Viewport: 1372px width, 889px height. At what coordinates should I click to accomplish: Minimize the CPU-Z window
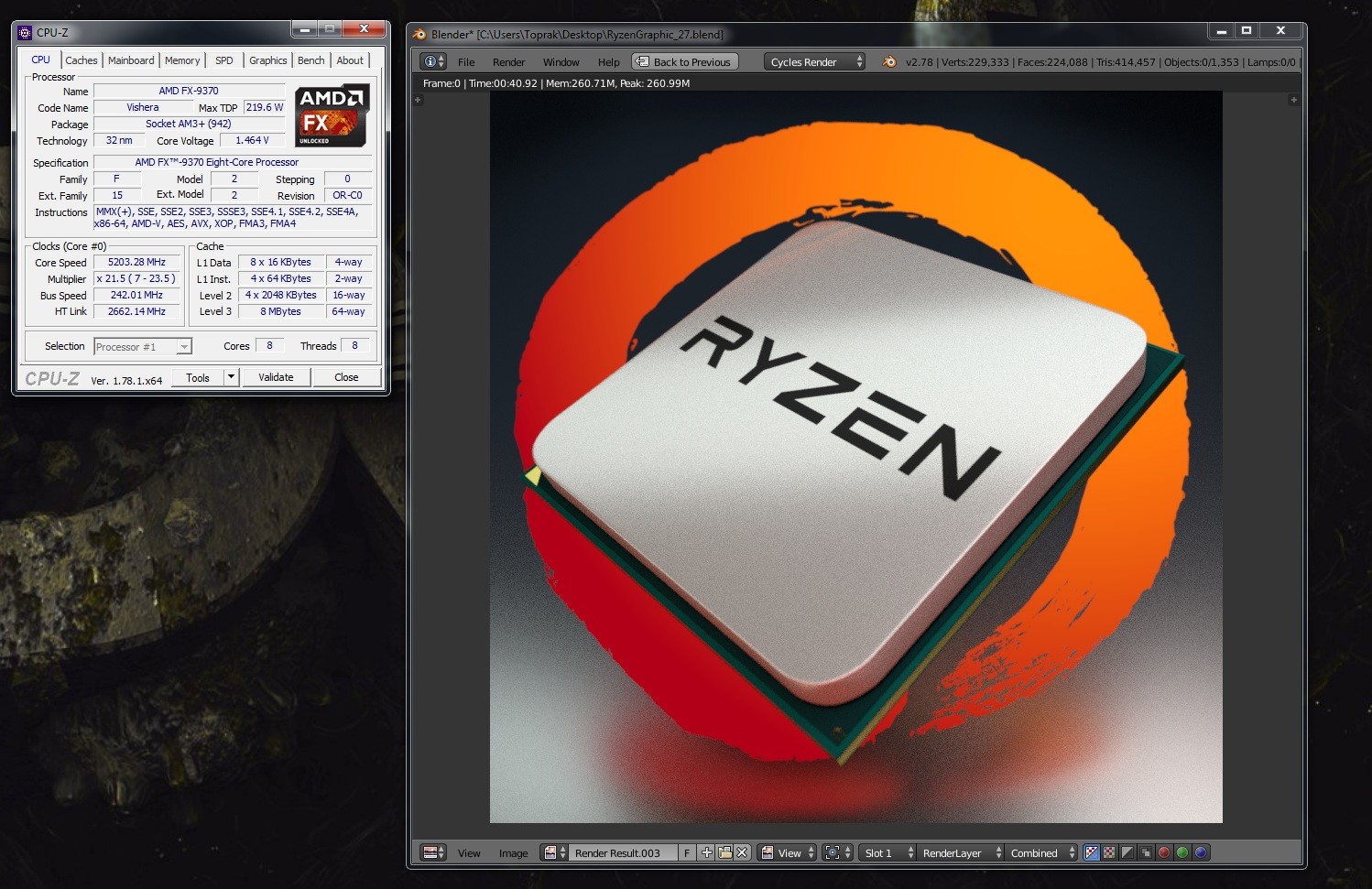[306, 28]
